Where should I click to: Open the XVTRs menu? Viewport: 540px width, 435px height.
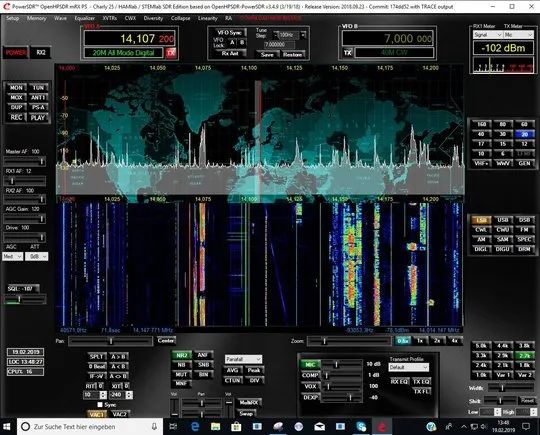110,18
